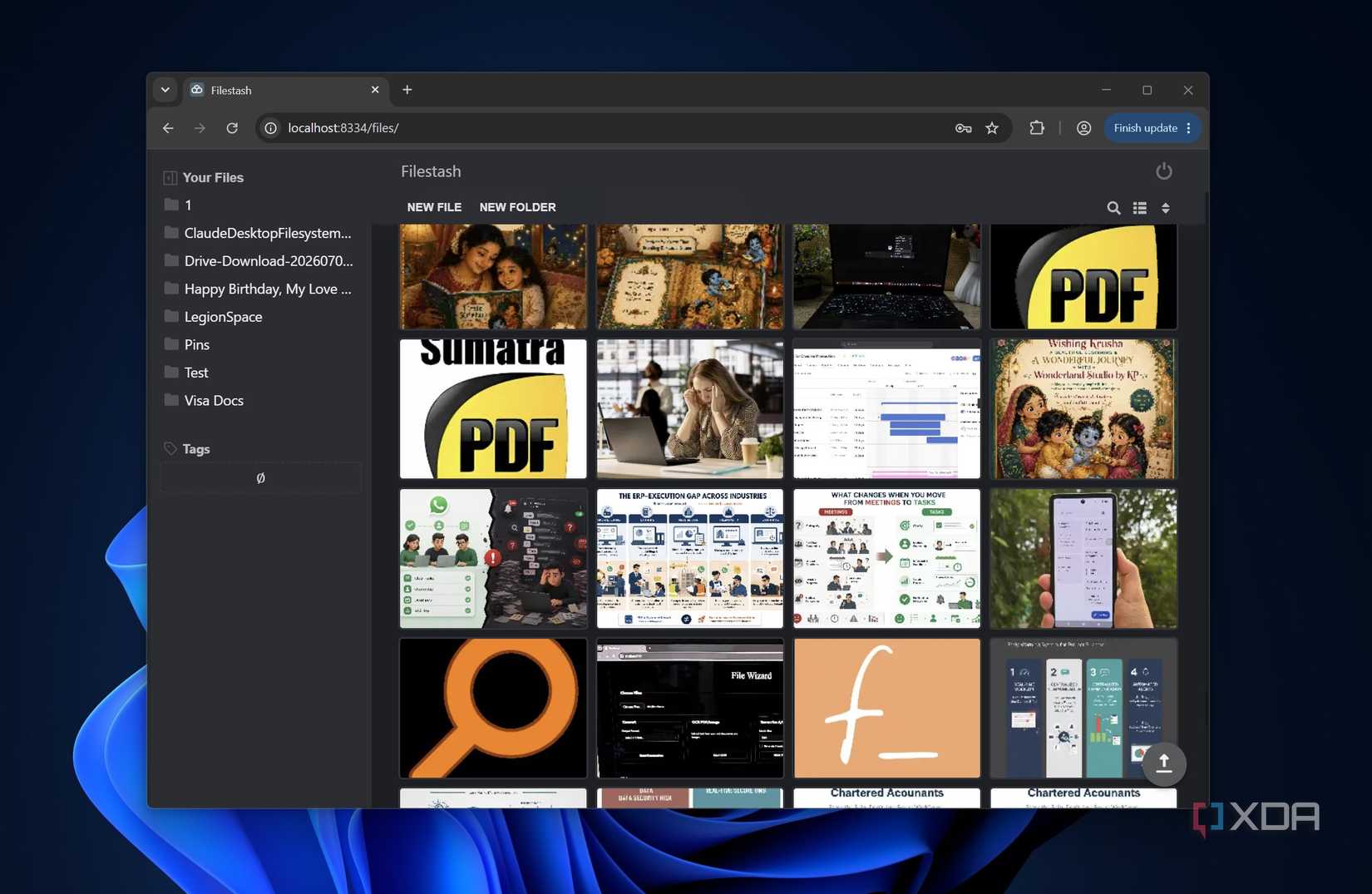
Task: Click the Filestash logout power icon
Action: 1163,171
